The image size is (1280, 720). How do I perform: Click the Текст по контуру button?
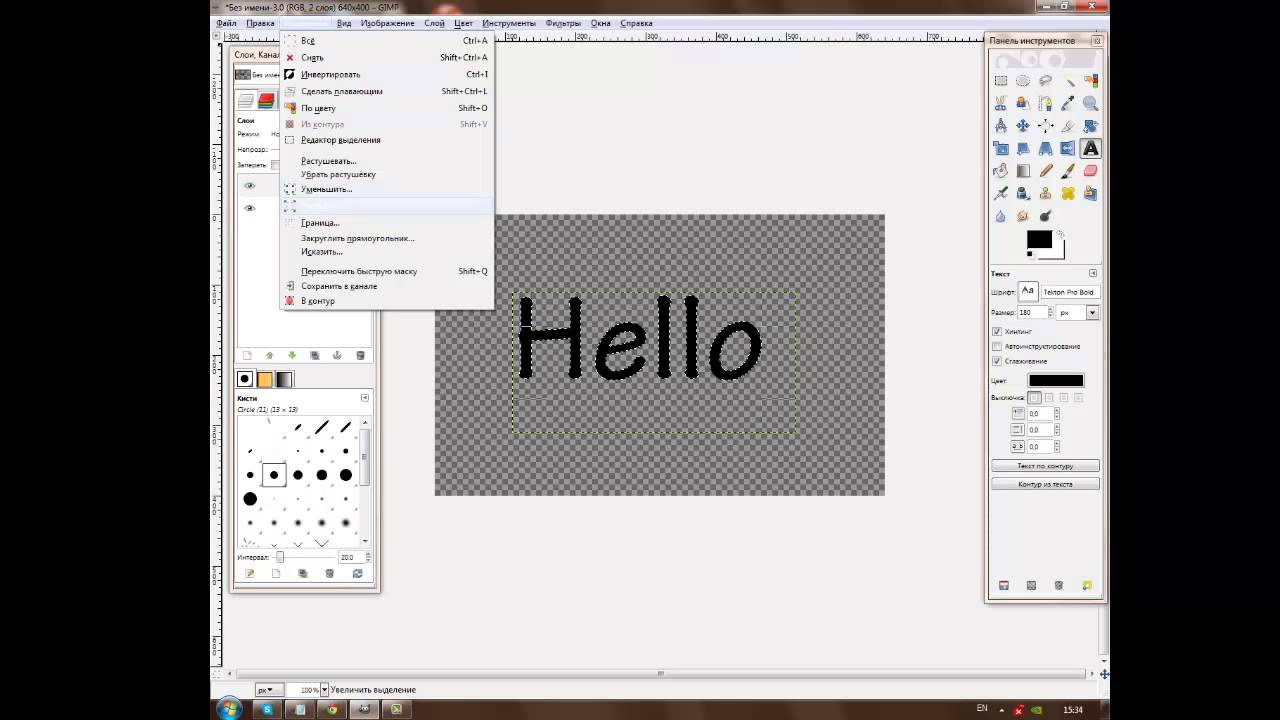tap(1045, 466)
